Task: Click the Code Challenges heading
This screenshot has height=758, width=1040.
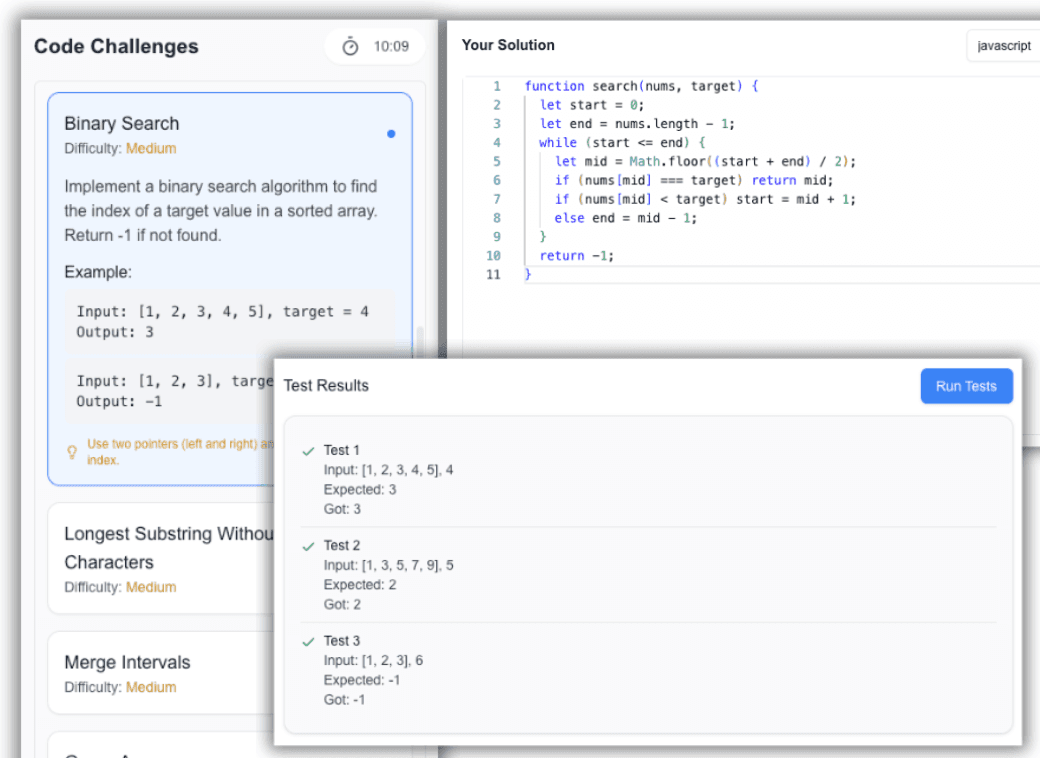Action: (116, 46)
